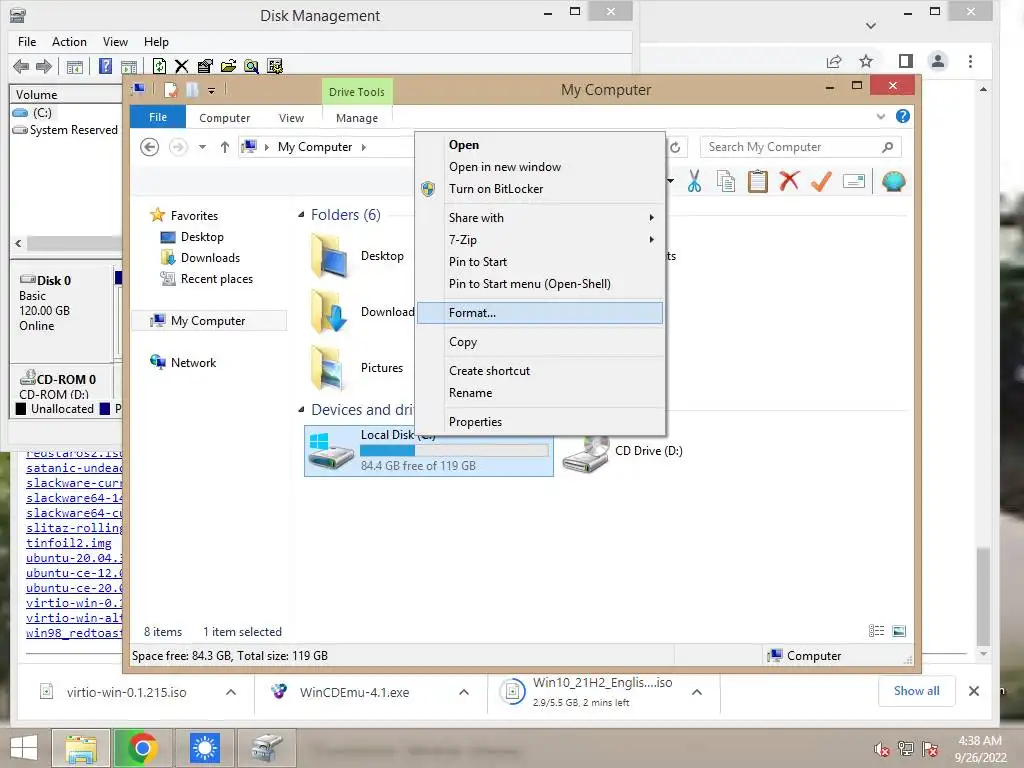1024x768 pixels.
Task: Open the tinfoil2.img link
Action: (69, 543)
